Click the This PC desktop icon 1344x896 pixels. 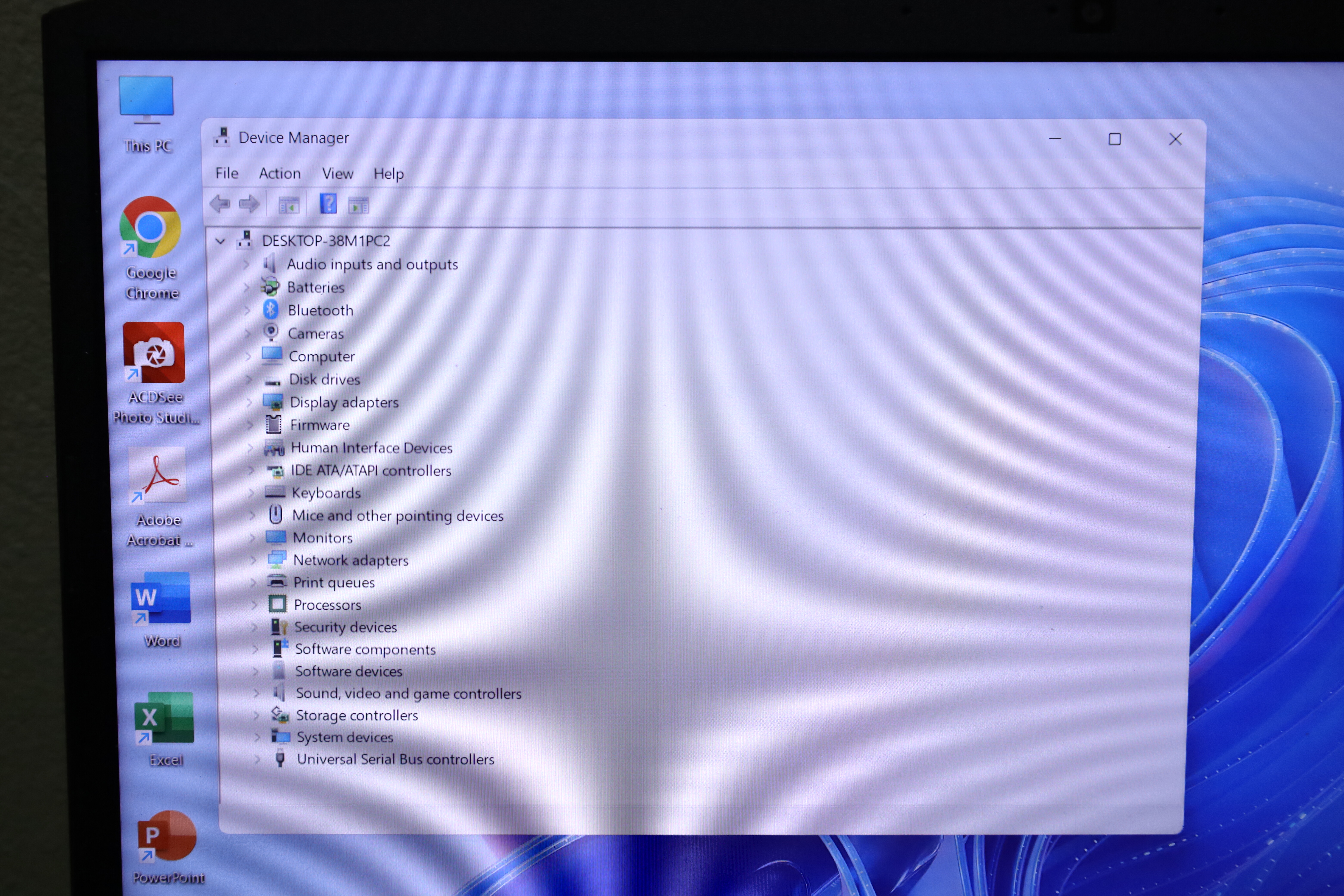point(147,114)
